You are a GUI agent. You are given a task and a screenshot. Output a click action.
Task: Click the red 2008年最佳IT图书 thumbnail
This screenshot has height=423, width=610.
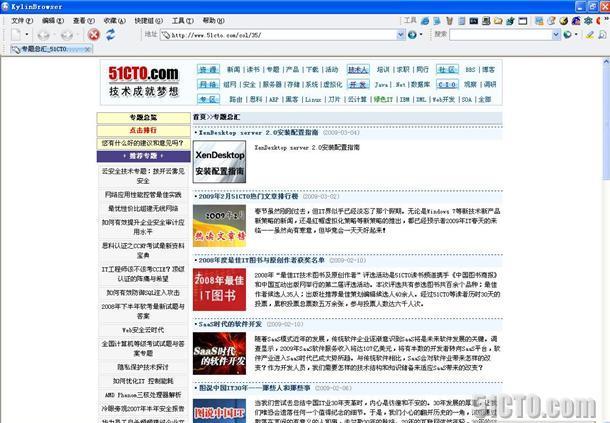219,290
